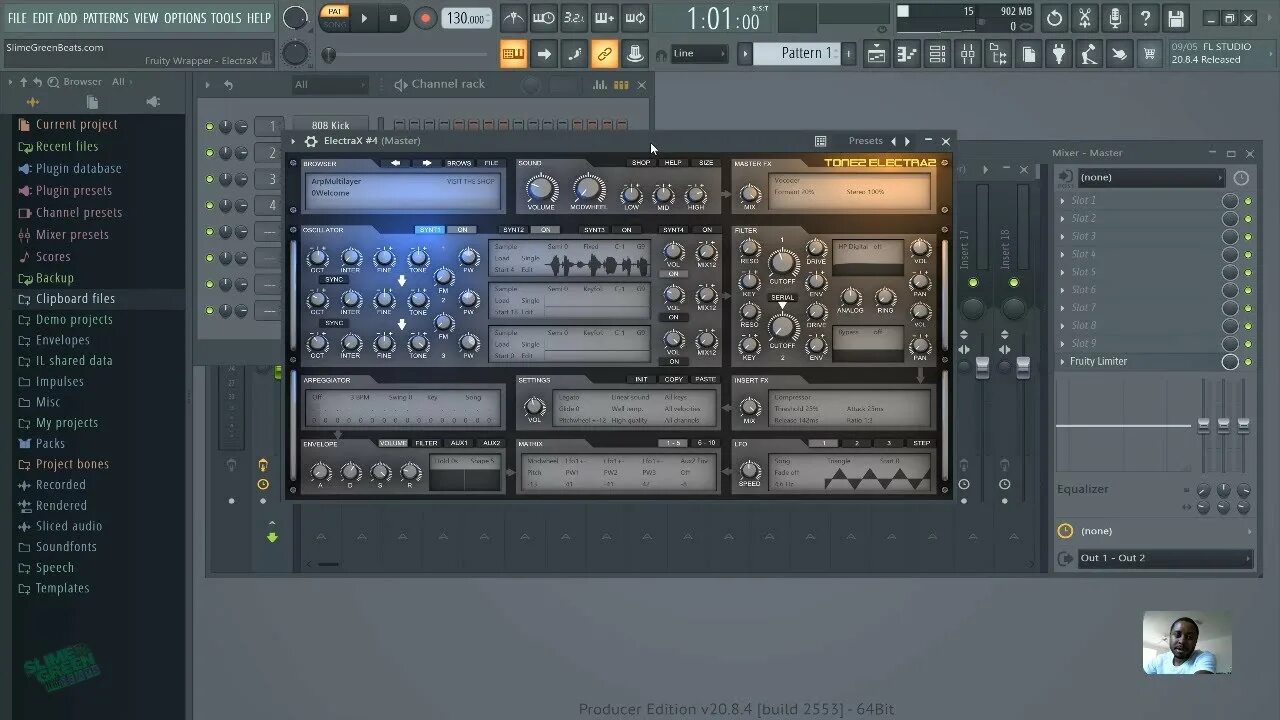The image size is (1280, 720).
Task: Select the FILTER envelope tab
Action: pos(427,443)
